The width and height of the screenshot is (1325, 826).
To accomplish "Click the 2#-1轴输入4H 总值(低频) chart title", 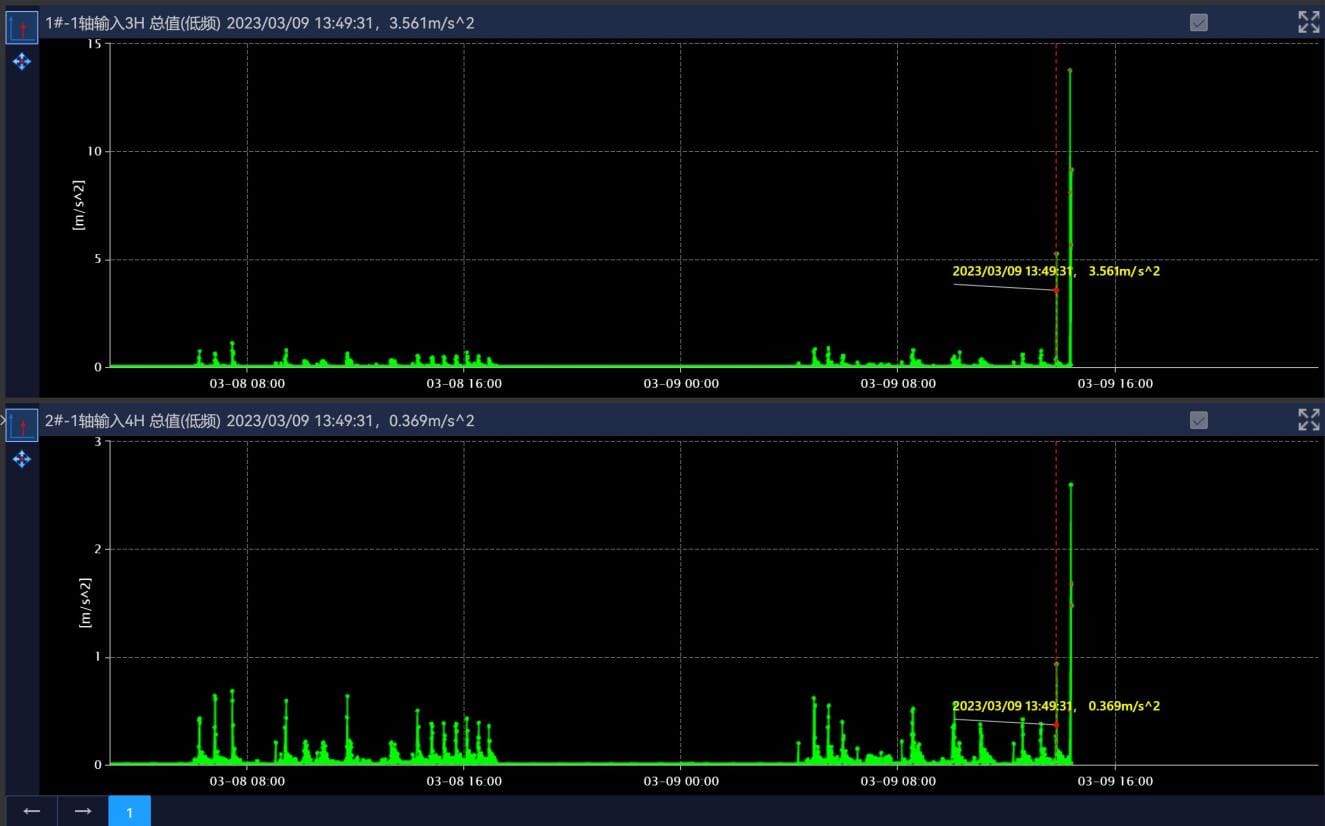I will [133, 421].
